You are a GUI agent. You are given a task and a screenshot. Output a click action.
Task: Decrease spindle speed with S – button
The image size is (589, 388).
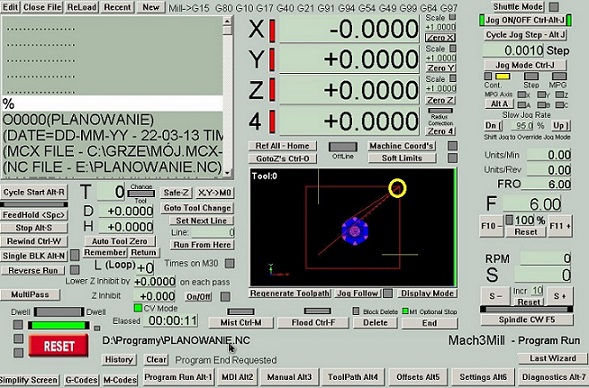(x=495, y=296)
